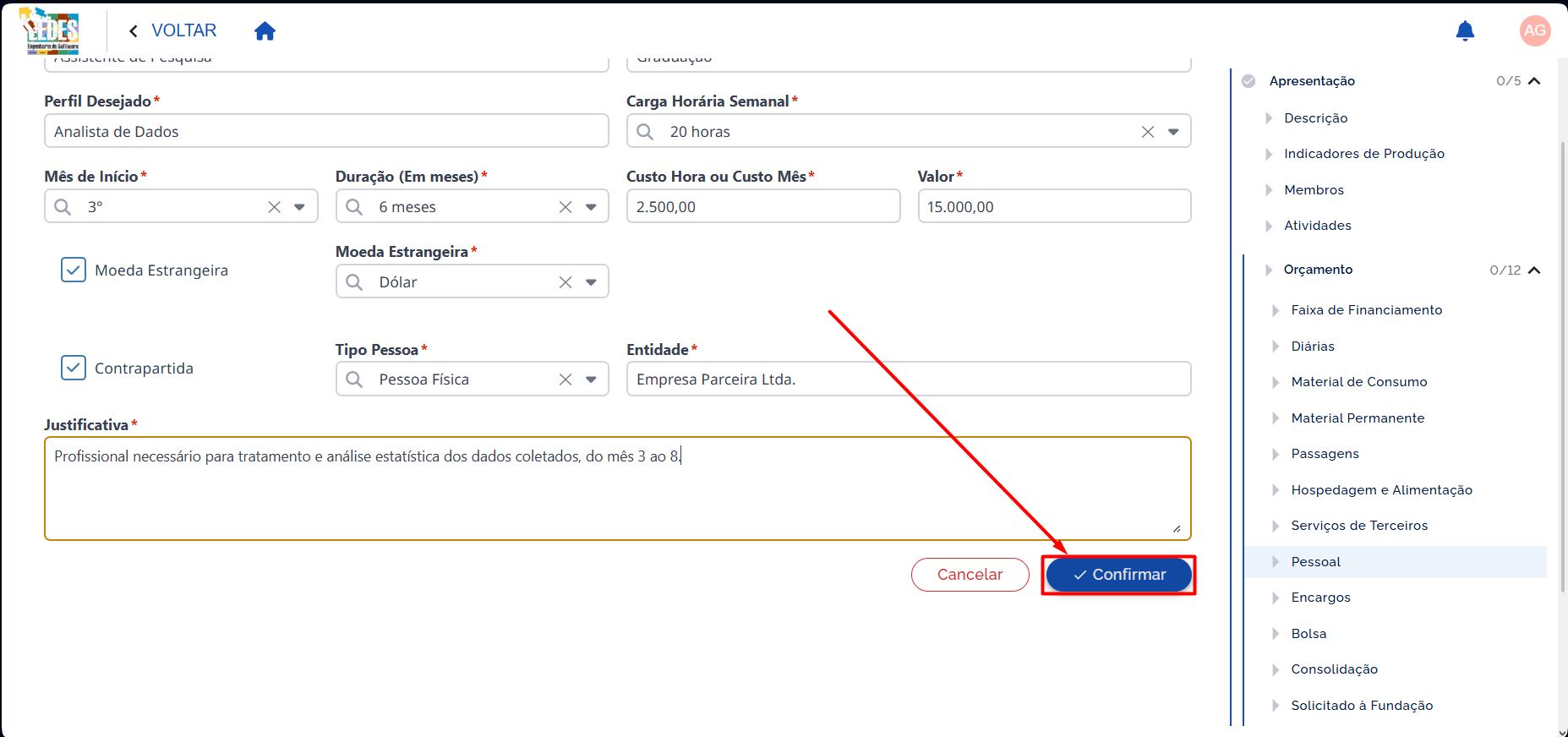The width and height of the screenshot is (1568, 737).
Task: Collapse the Orçamento section chevron
Action: coord(1534,270)
